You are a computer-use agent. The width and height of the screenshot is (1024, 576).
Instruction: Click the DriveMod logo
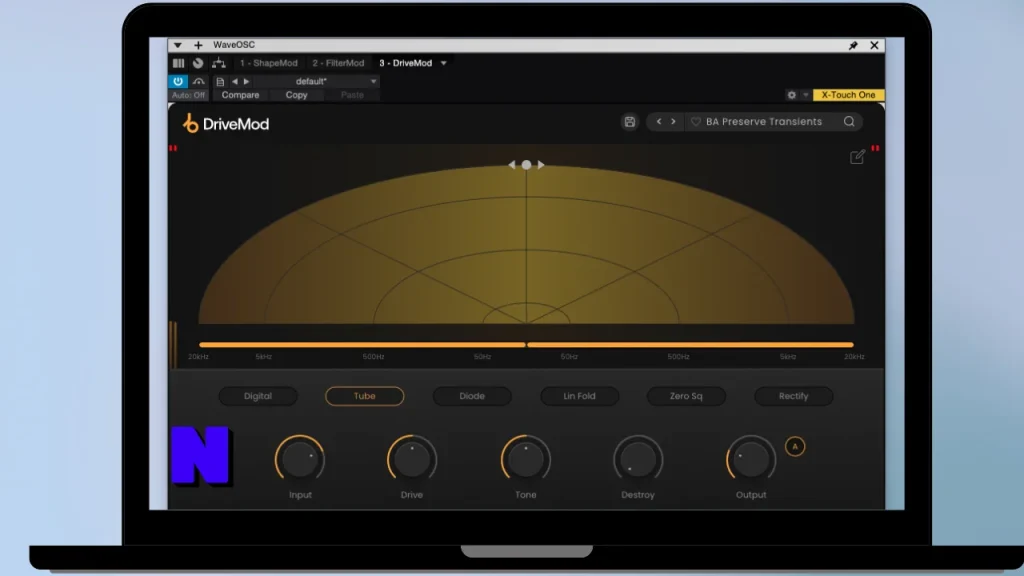226,123
